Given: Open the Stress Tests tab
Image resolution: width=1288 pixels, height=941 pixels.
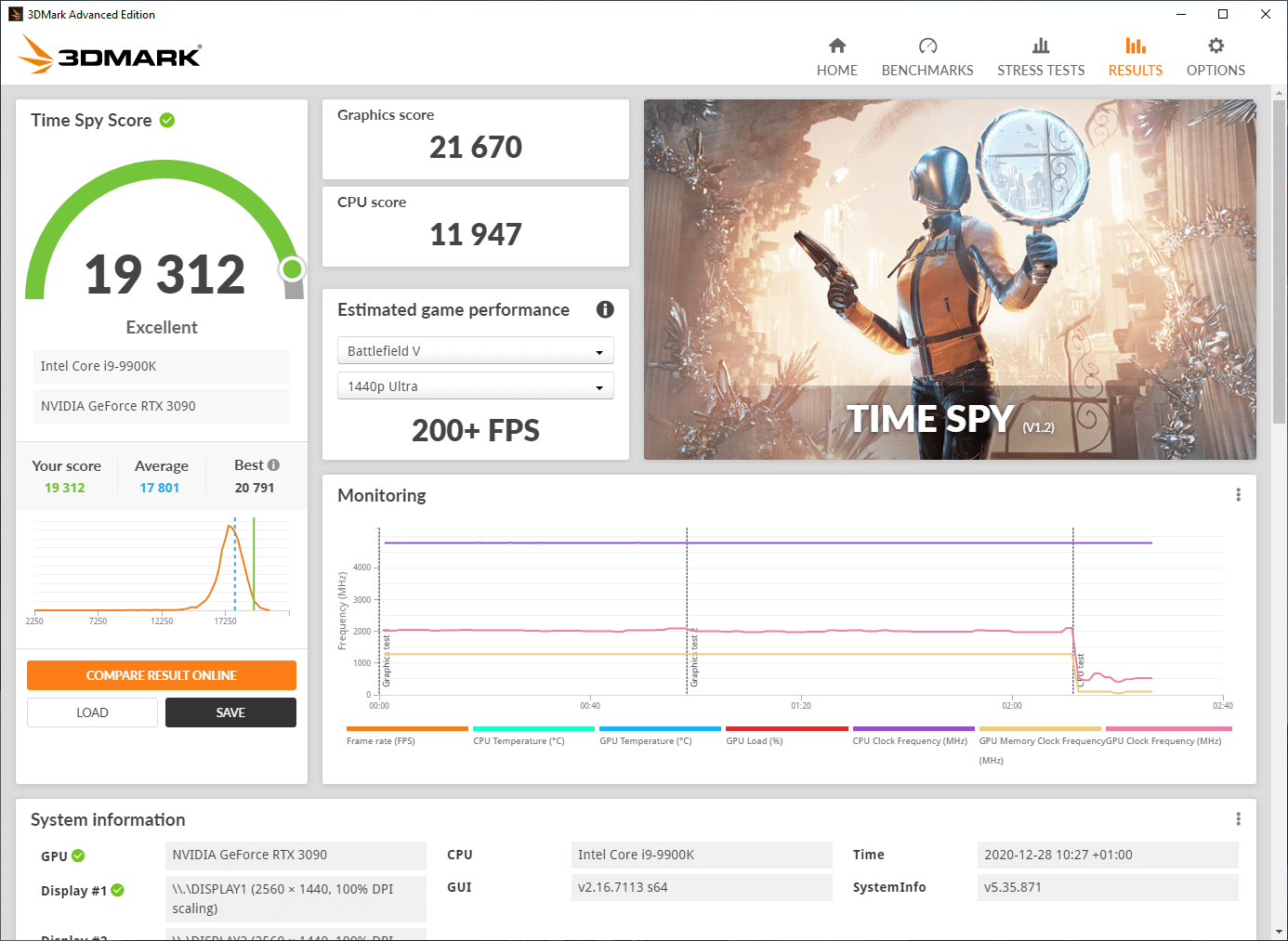Looking at the screenshot, I should point(1041,57).
